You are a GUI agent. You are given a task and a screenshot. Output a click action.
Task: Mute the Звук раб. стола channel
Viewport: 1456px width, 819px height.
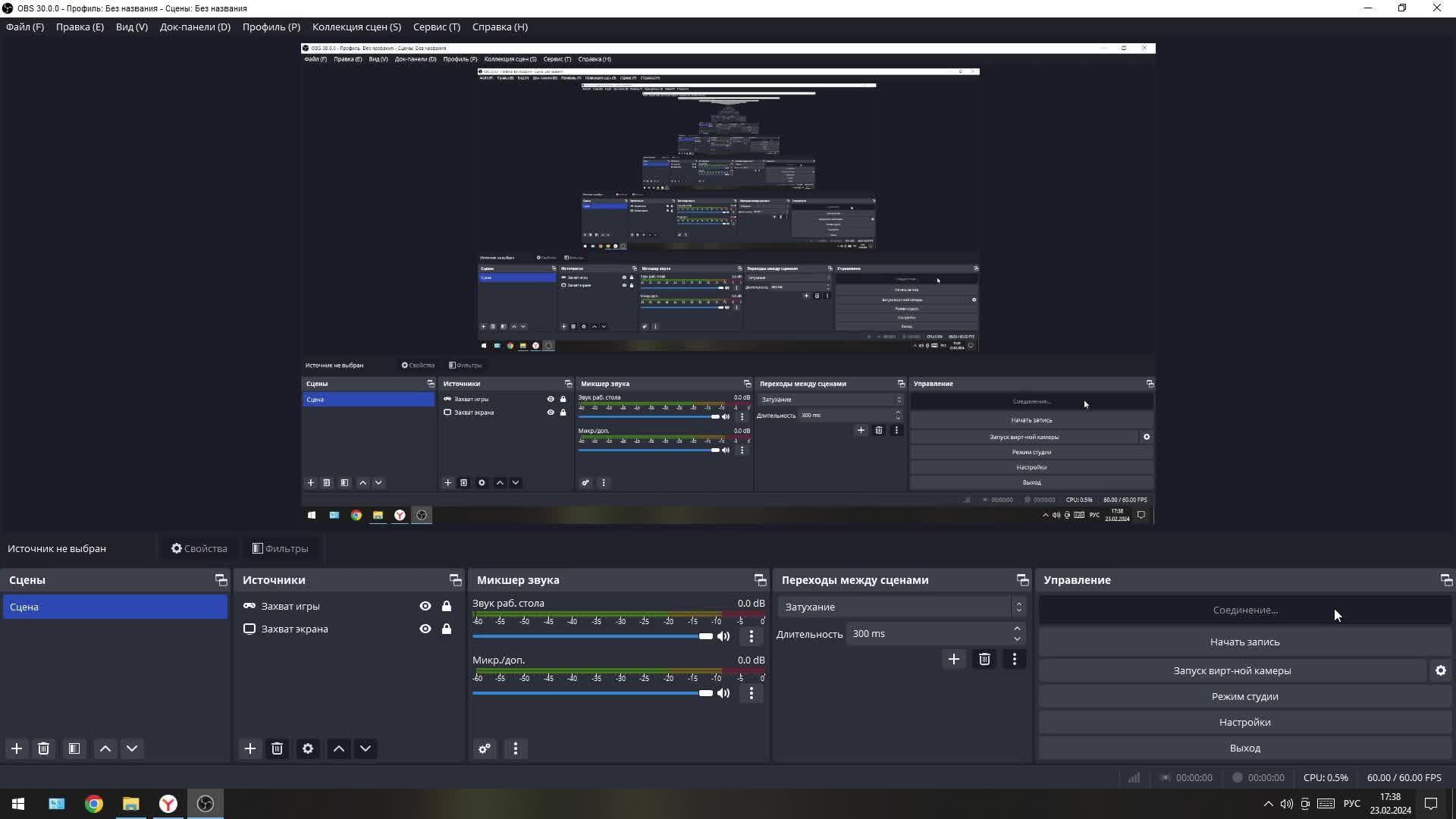tap(723, 636)
